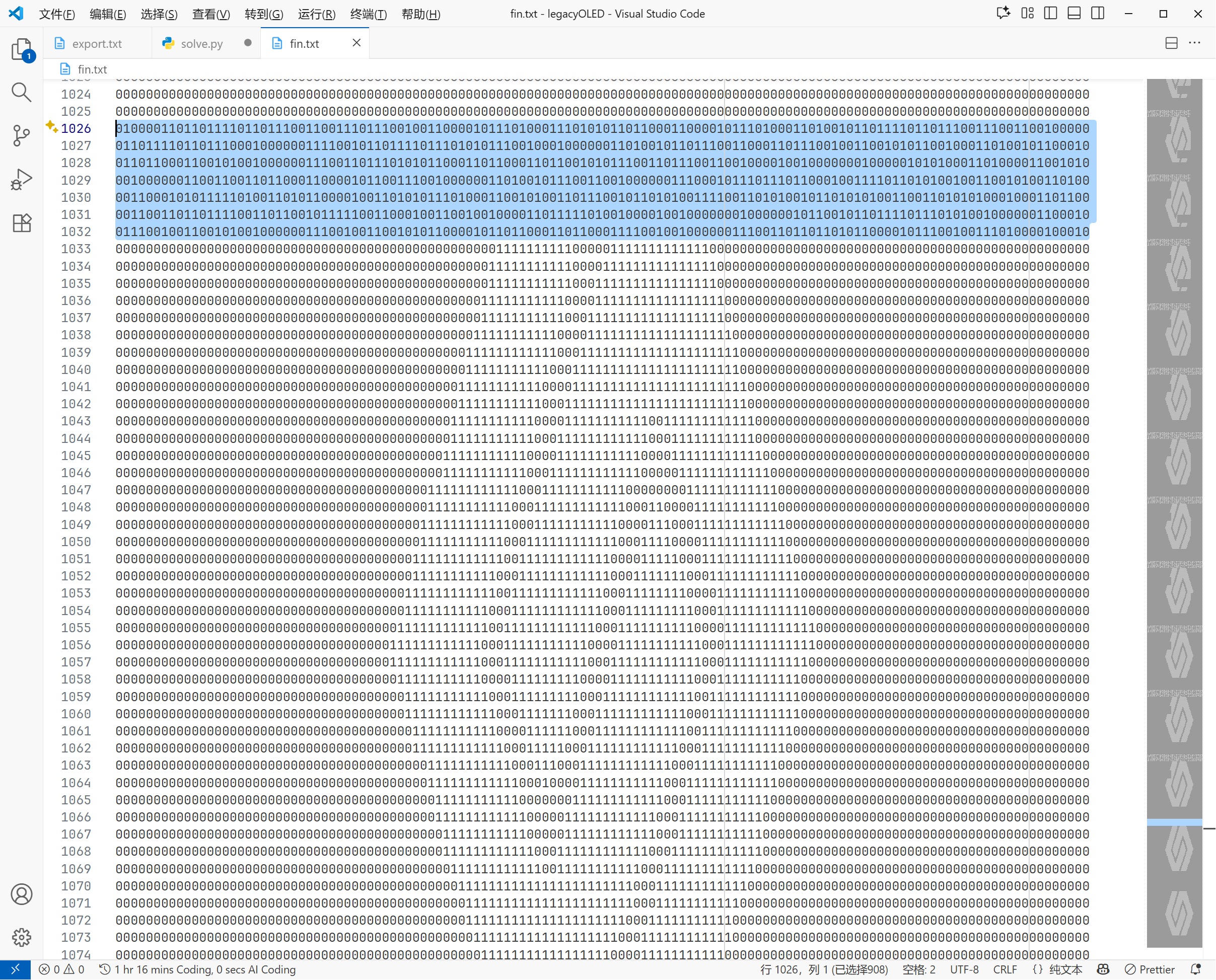Open UTF-8 encoding selector
This screenshot has width=1216, height=980.
[964, 969]
